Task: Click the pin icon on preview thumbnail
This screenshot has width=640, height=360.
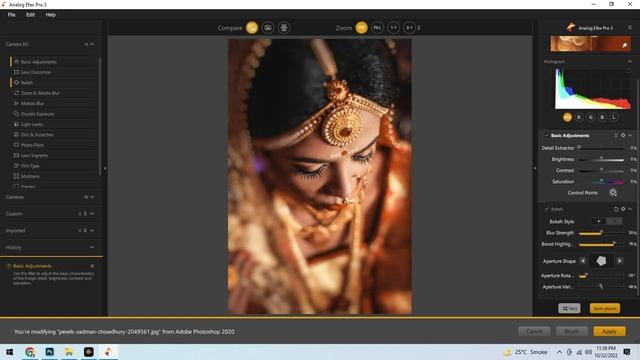Action: click(x=624, y=45)
